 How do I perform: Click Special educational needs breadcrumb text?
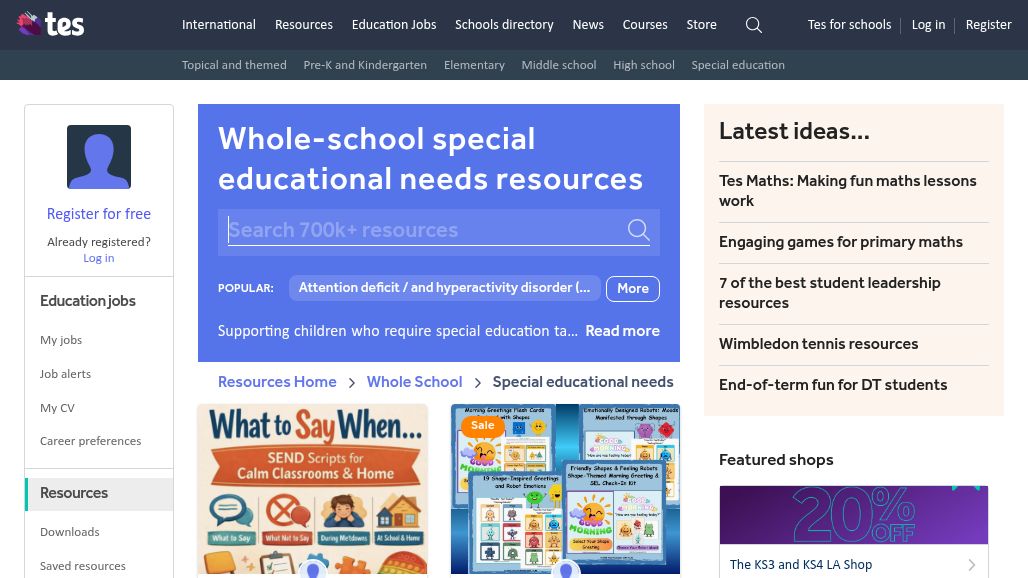coord(583,382)
